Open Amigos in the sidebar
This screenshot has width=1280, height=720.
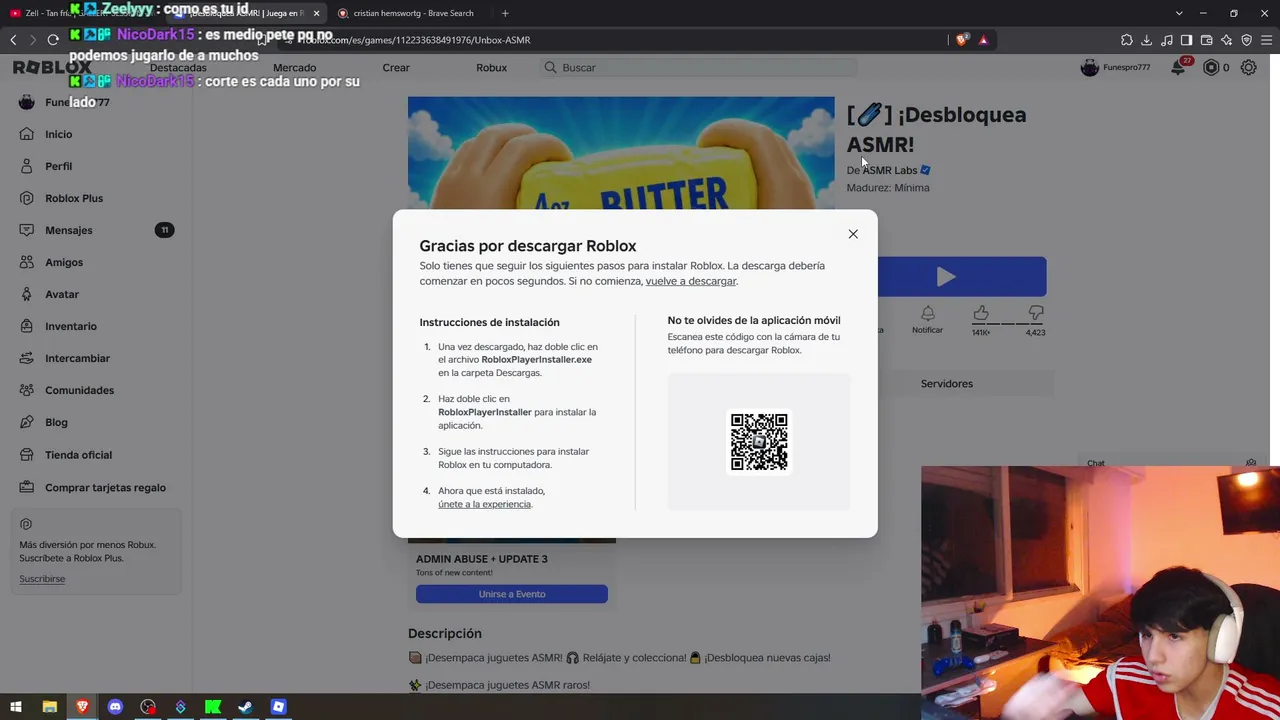pos(64,262)
